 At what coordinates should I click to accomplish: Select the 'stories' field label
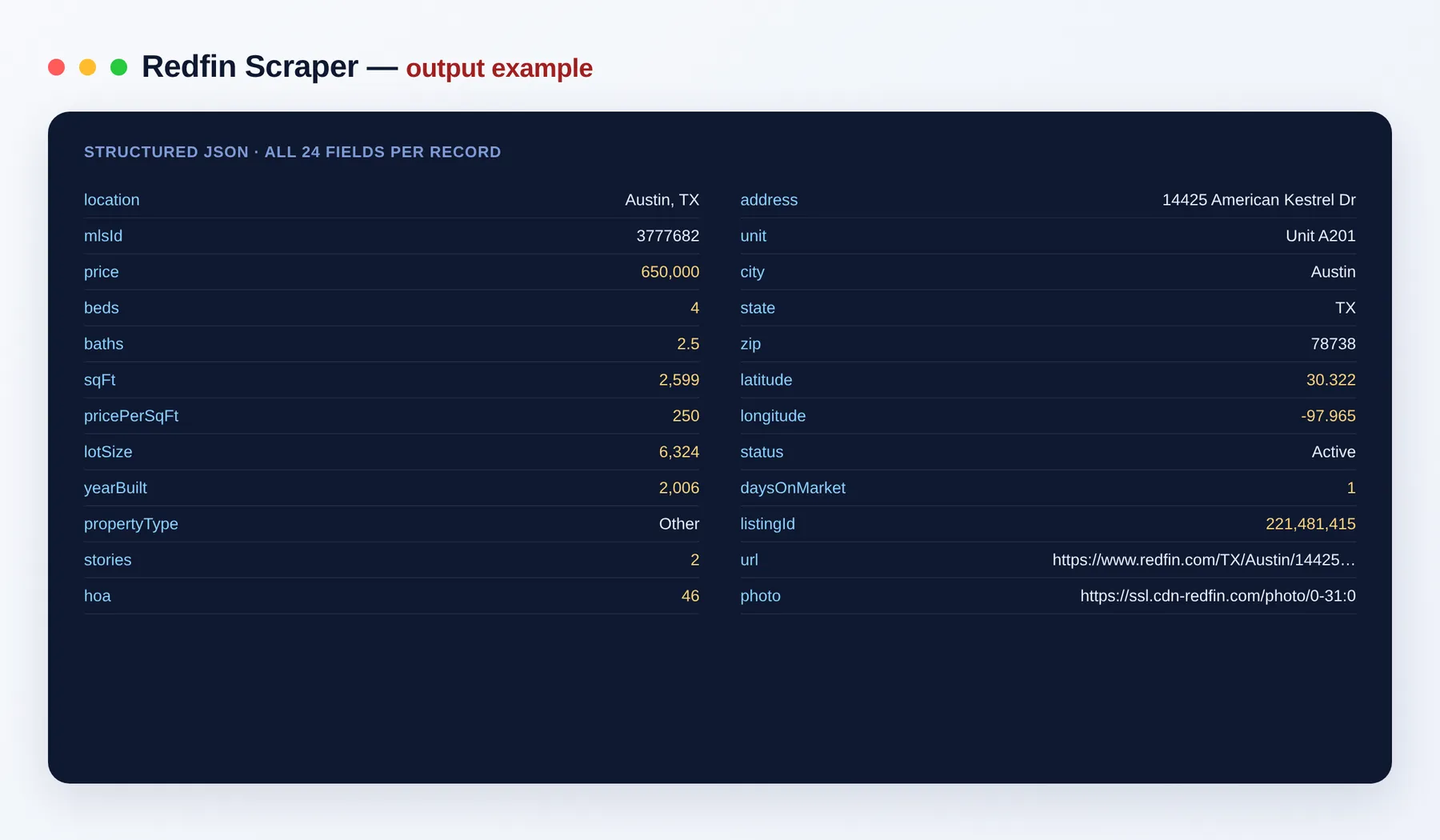[x=108, y=560]
